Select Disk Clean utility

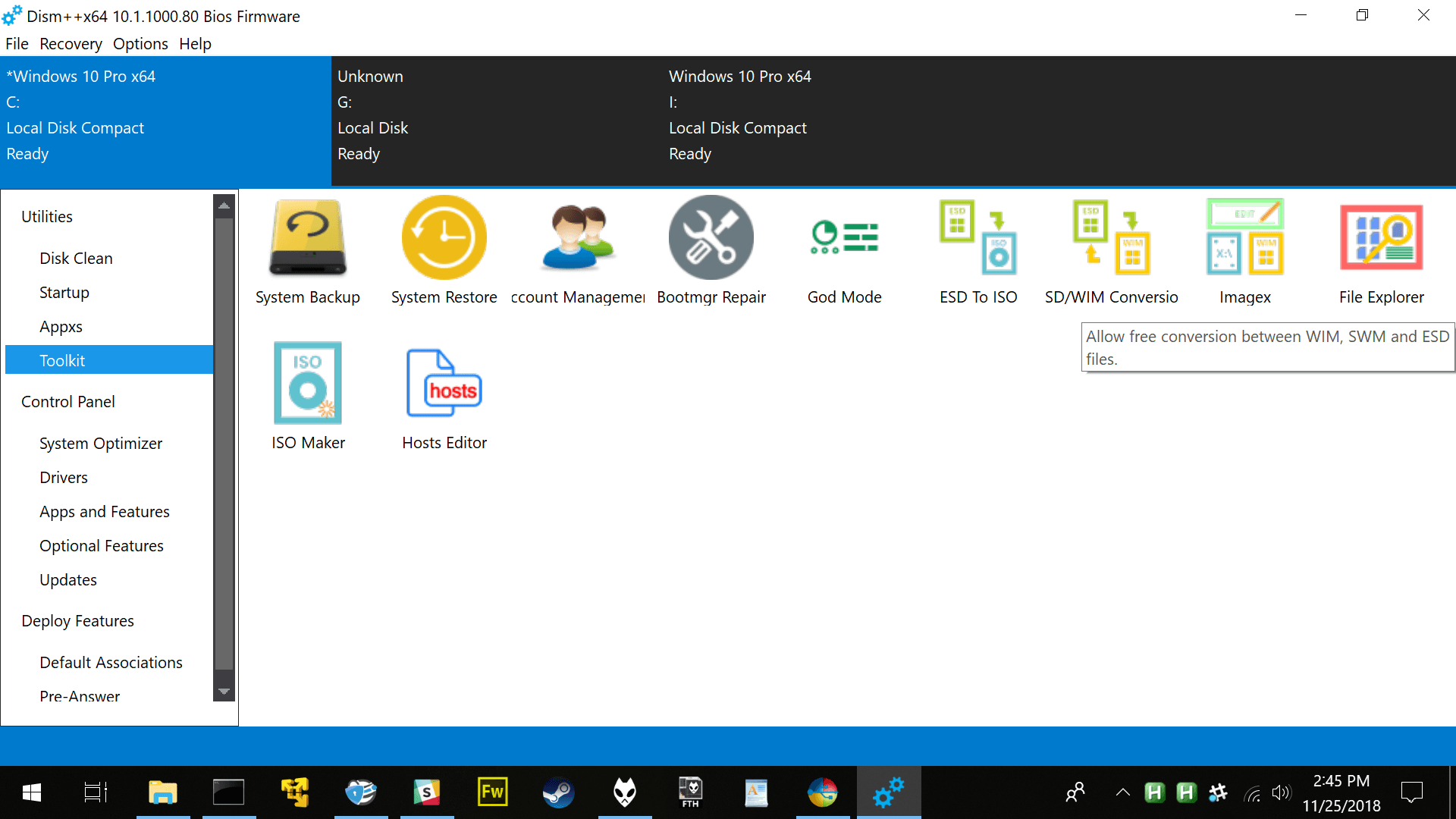76,258
